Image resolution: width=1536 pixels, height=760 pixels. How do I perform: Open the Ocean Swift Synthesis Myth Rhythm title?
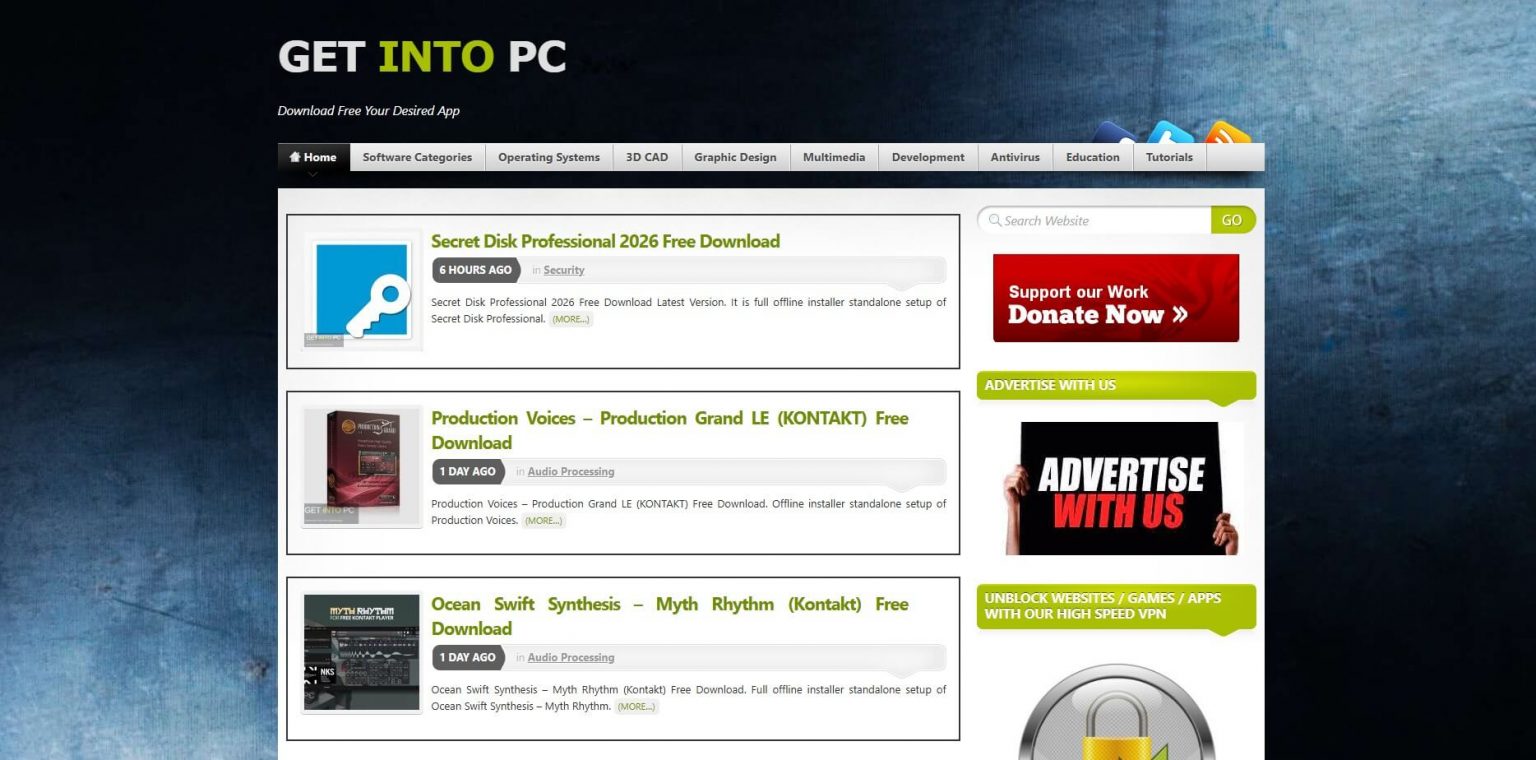670,616
